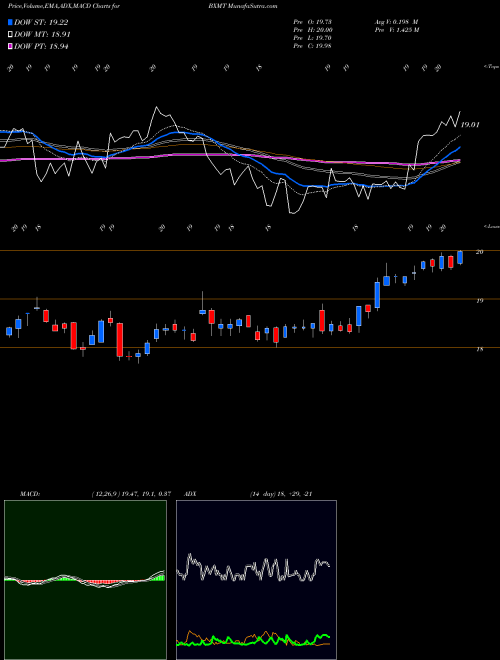
Task: Click the '<Tops' label beside the chart
Action: [492, 67]
